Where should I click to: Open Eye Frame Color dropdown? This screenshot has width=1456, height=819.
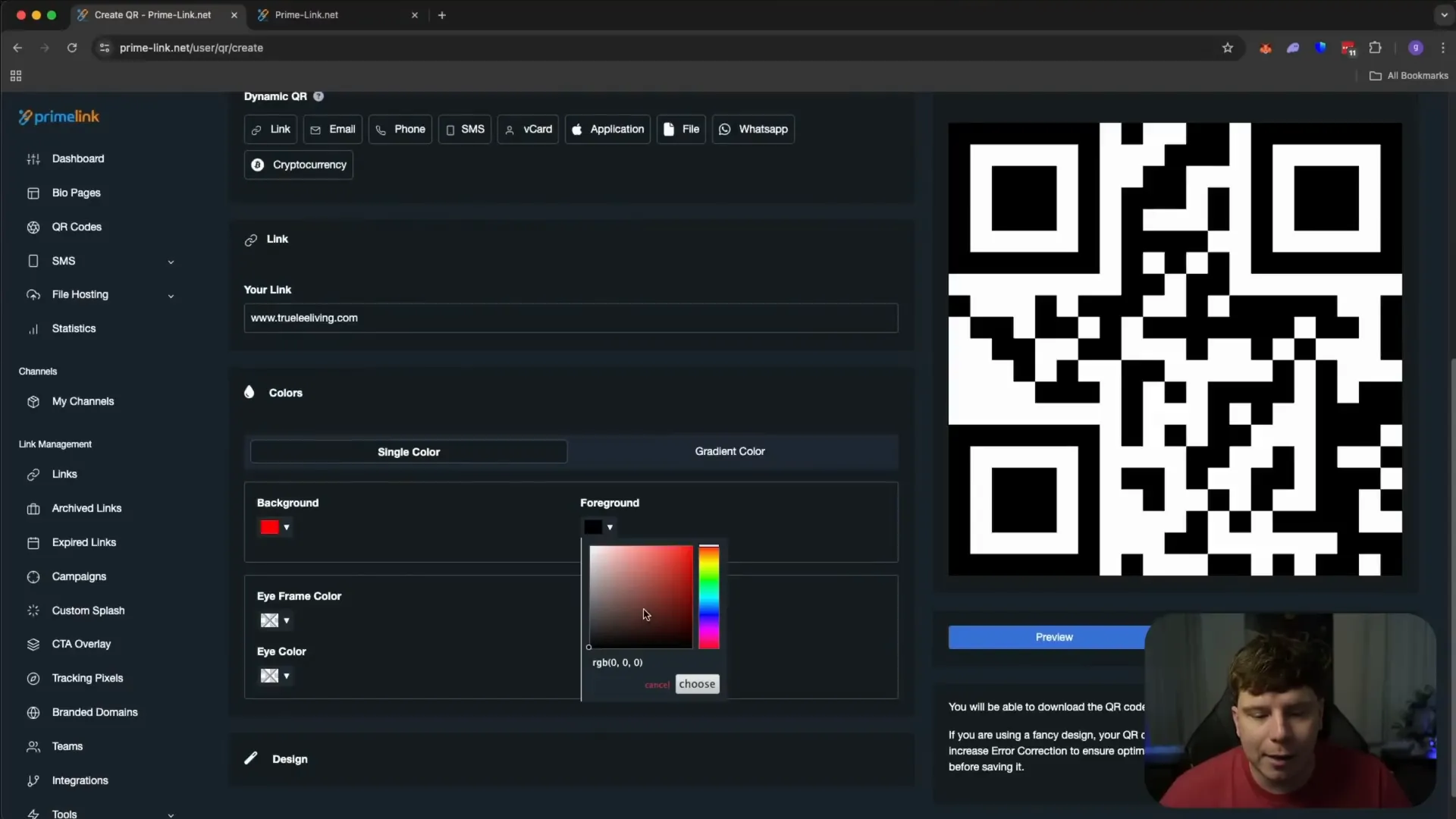pos(275,620)
